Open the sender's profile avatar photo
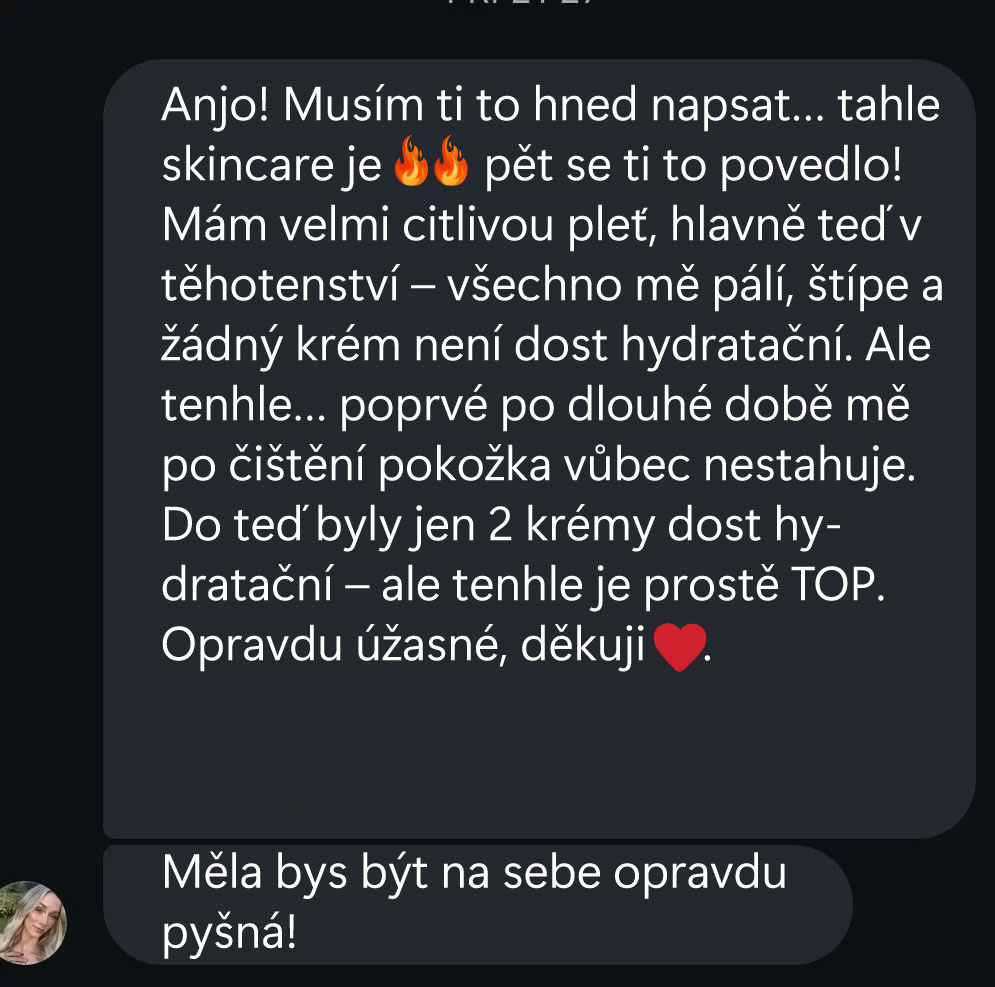Screen dimensions: 995x987 pos(32,922)
